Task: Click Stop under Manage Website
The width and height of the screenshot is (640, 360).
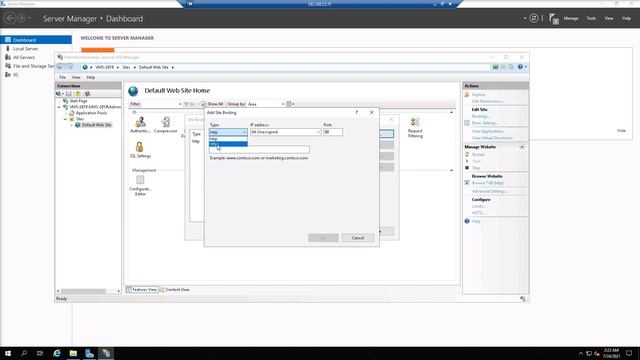Action: (476, 168)
